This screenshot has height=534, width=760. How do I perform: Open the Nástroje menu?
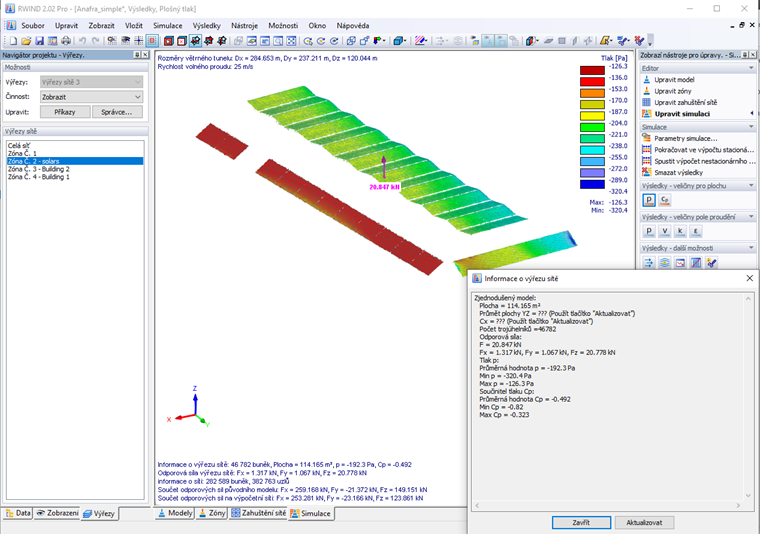tap(244, 26)
